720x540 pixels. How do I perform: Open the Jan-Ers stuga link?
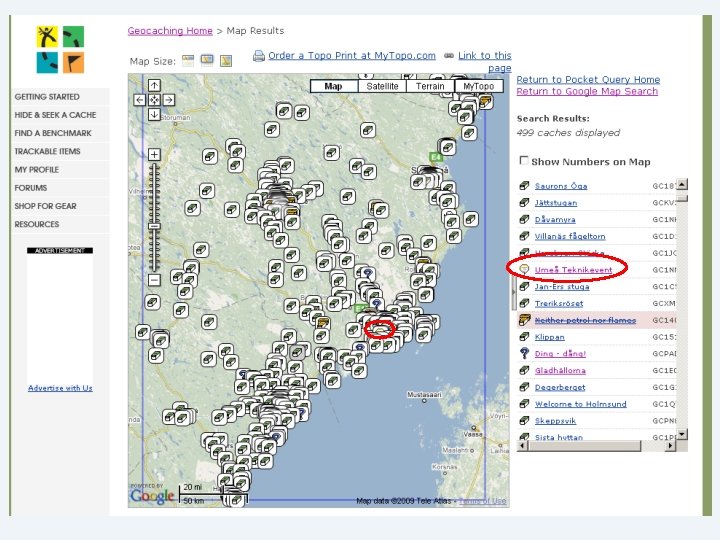[562, 287]
